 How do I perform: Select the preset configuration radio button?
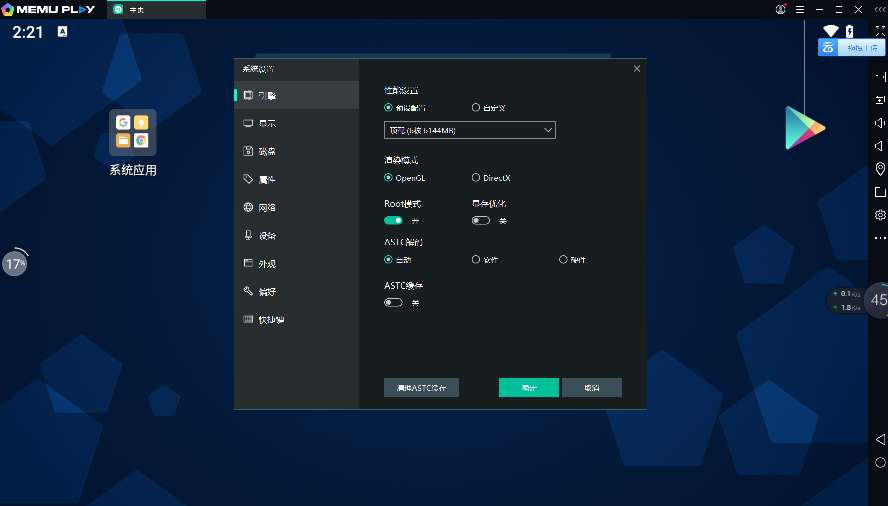pyautogui.click(x=388, y=107)
